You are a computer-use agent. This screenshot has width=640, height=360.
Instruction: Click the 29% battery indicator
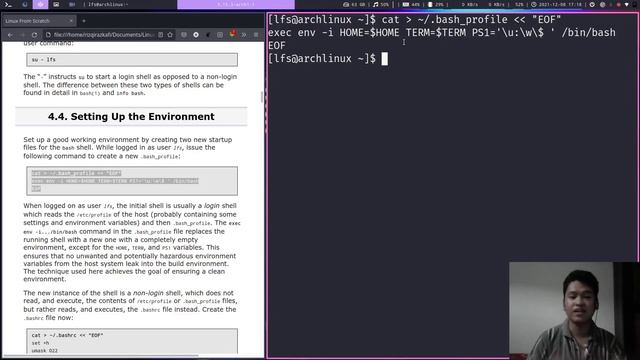coord(436,4)
